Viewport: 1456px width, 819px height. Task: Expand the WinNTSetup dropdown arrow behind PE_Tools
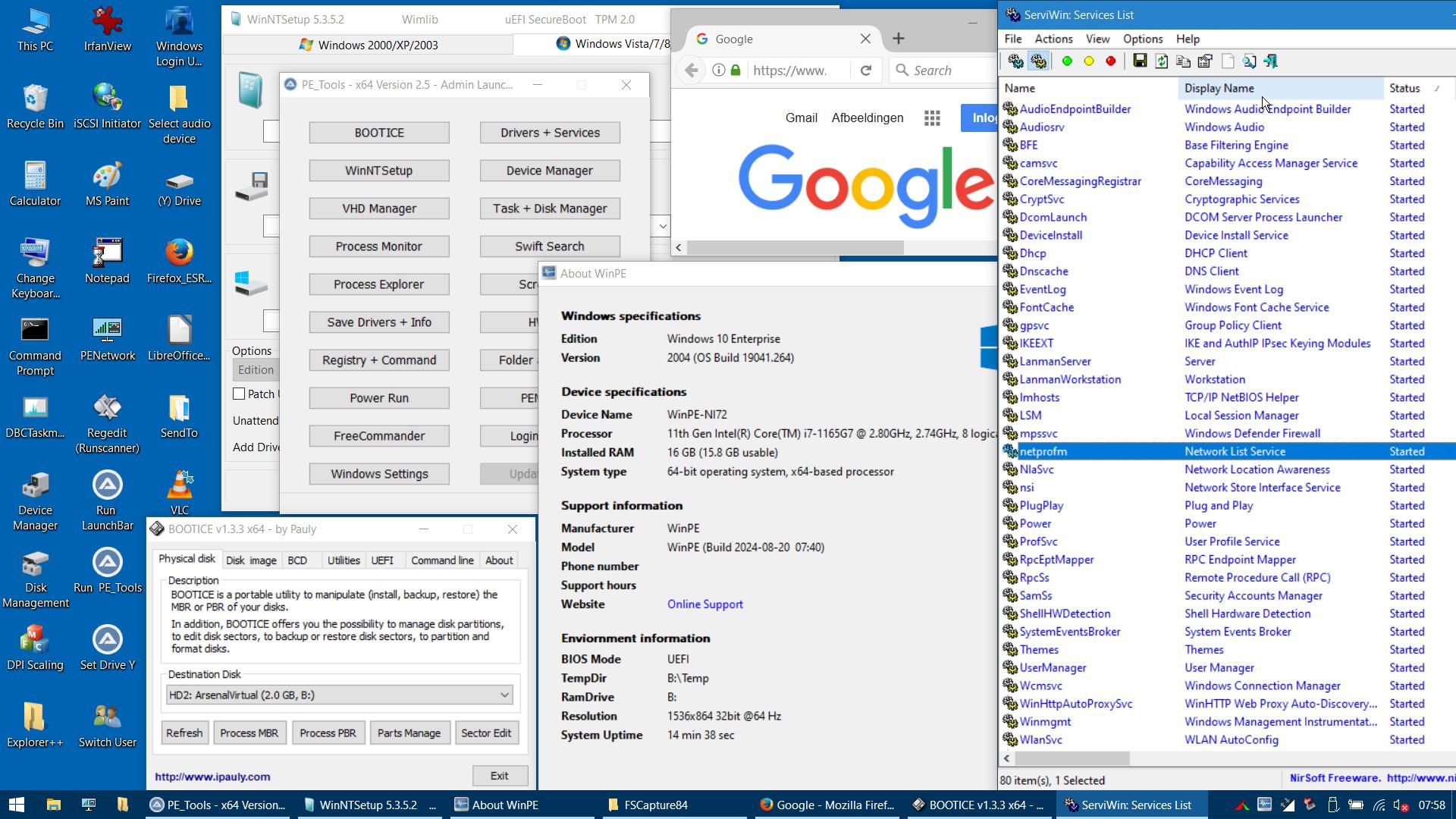coord(662,226)
